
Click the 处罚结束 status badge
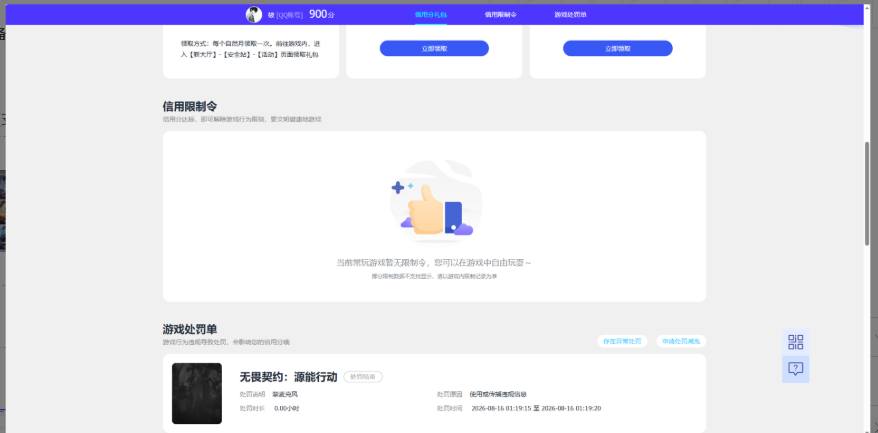point(363,377)
